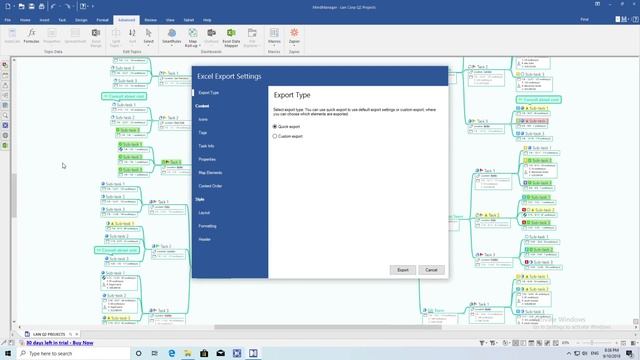Screen dimensions: 640x360
Task: Open the Help ribbon tab
Action: point(207,20)
